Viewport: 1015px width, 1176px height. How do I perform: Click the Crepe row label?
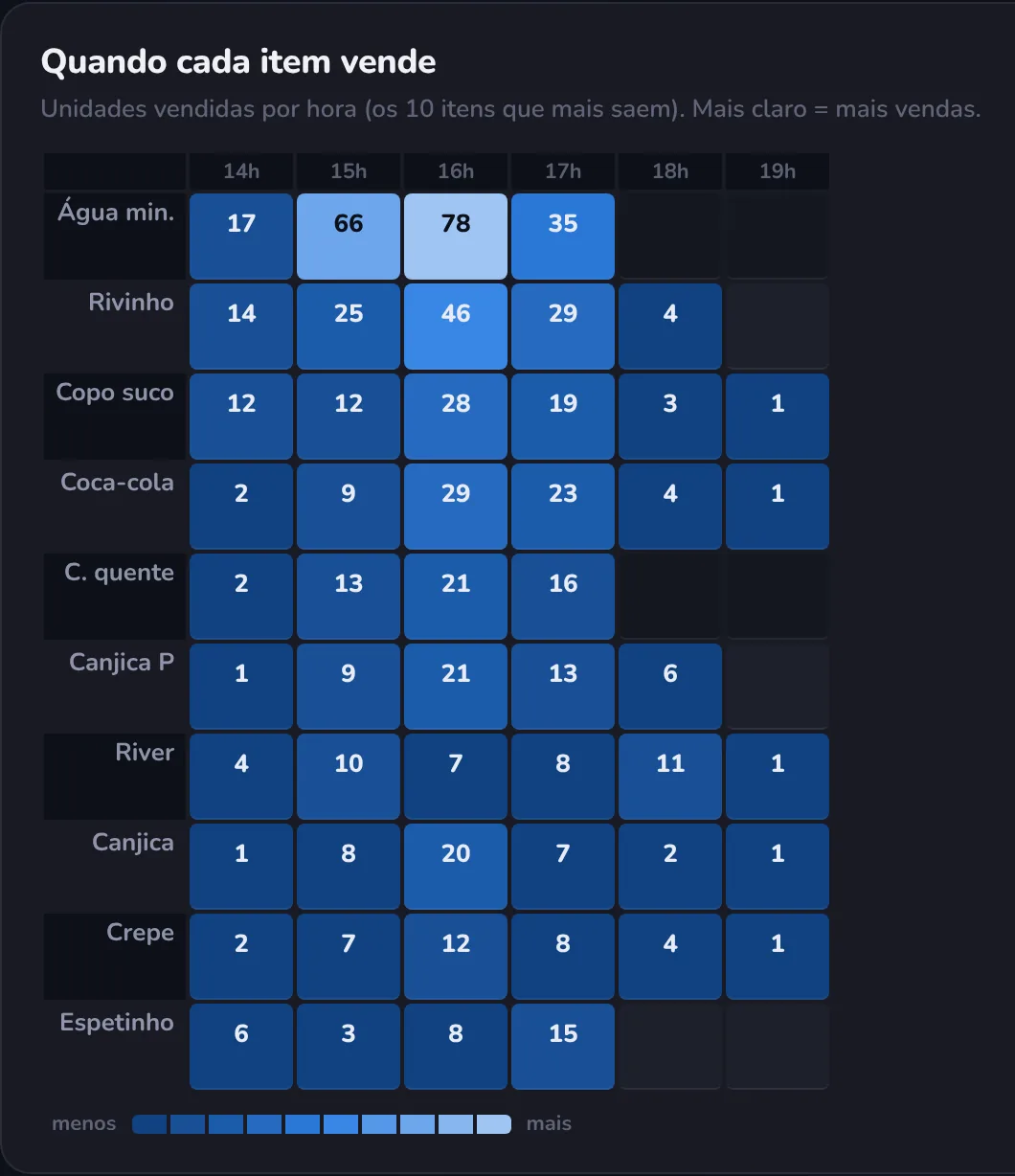click(140, 933)
